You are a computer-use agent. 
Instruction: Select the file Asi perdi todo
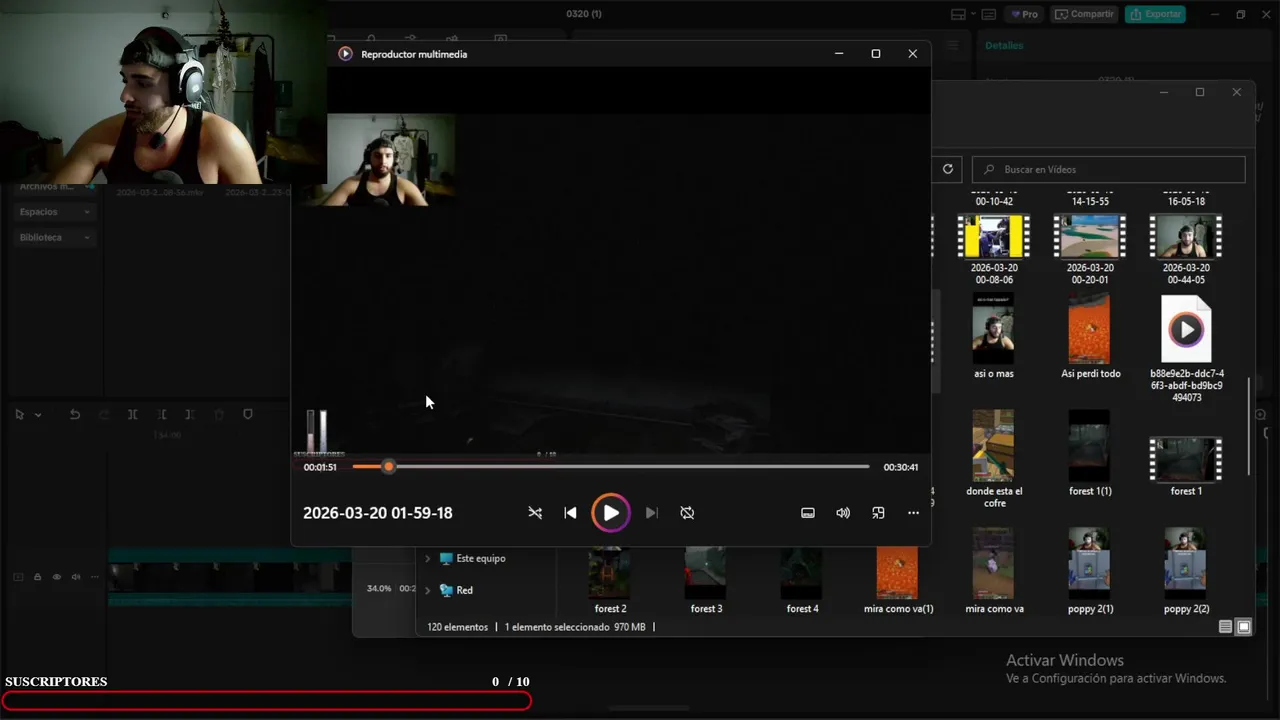click(1090, 337)
